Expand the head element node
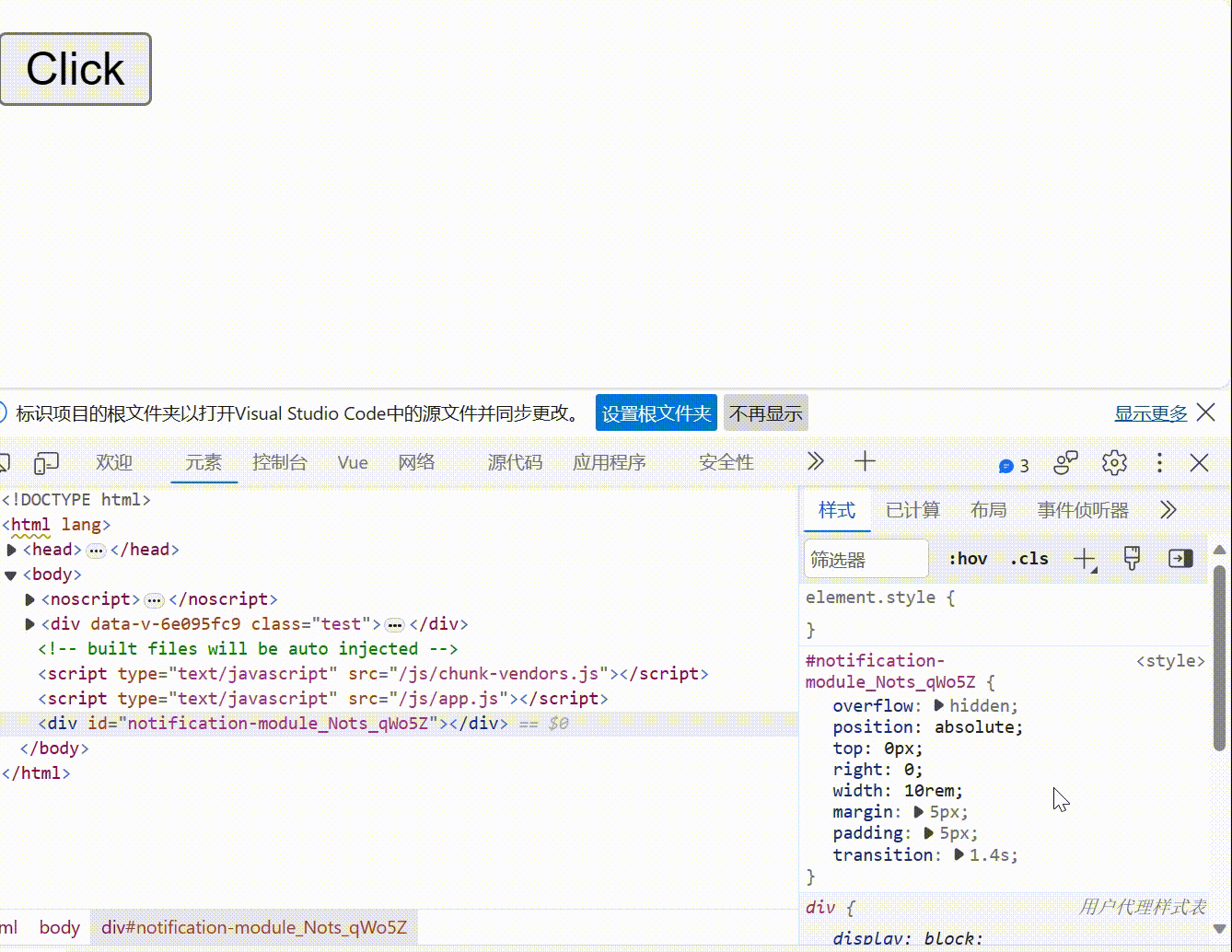Screen dimensions: 1232x952 pos(12,550)
